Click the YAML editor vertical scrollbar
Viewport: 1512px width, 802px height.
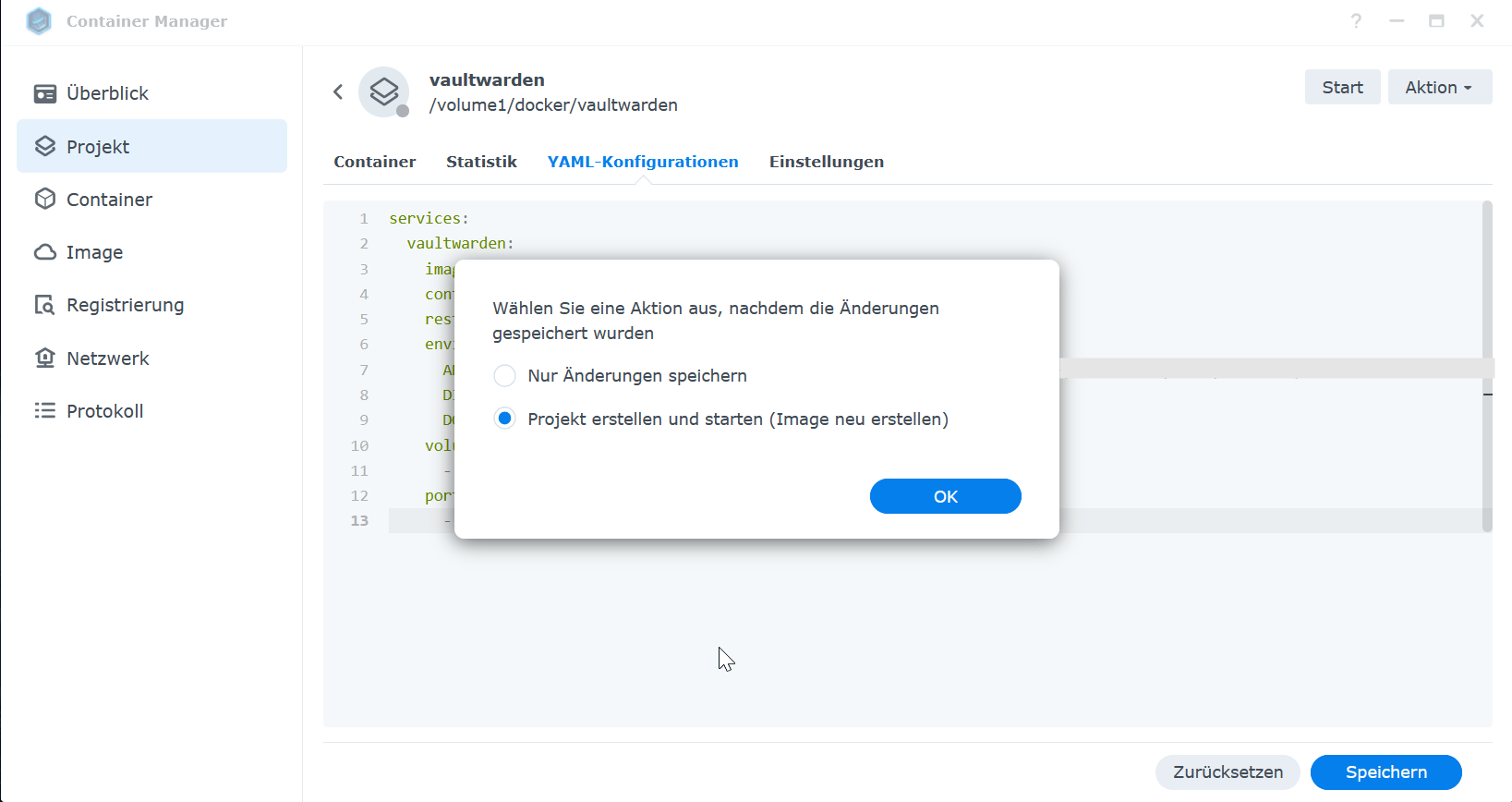(x=1487, y=367)
